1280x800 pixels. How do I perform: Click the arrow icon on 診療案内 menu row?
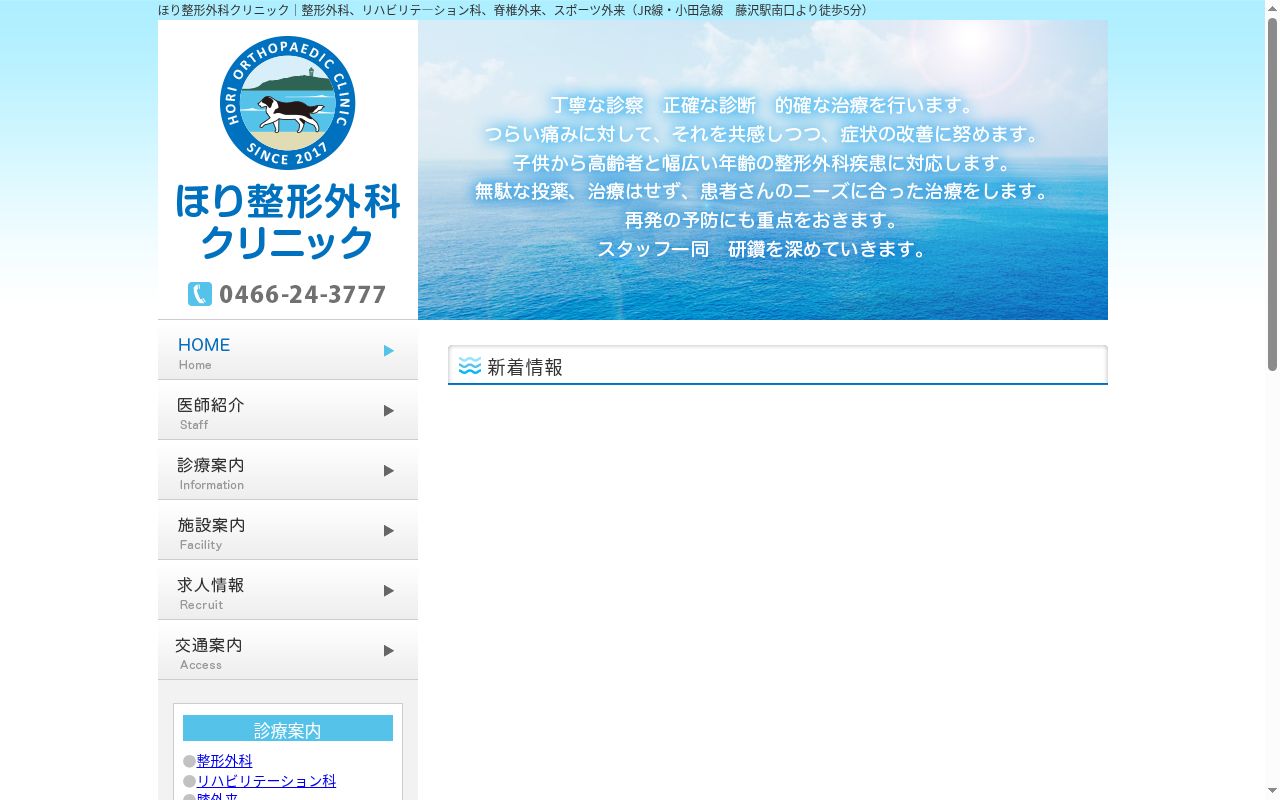click(389, 470)
